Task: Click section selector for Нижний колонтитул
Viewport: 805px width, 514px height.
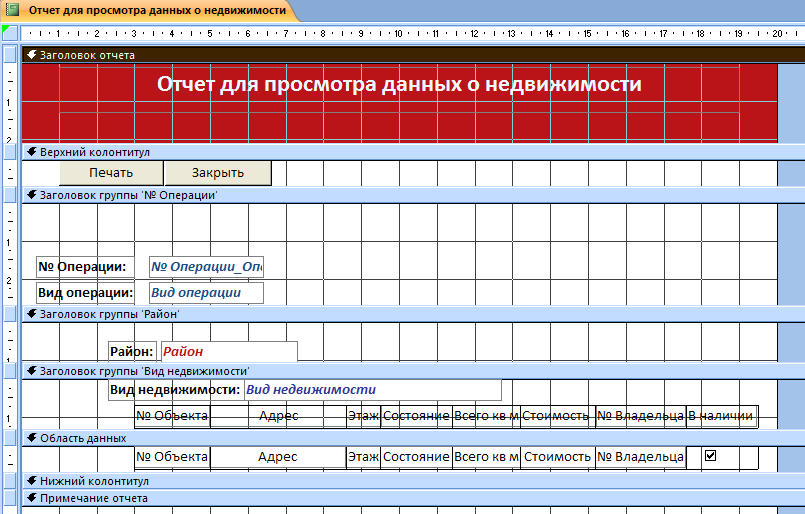Action: point(10,481)
